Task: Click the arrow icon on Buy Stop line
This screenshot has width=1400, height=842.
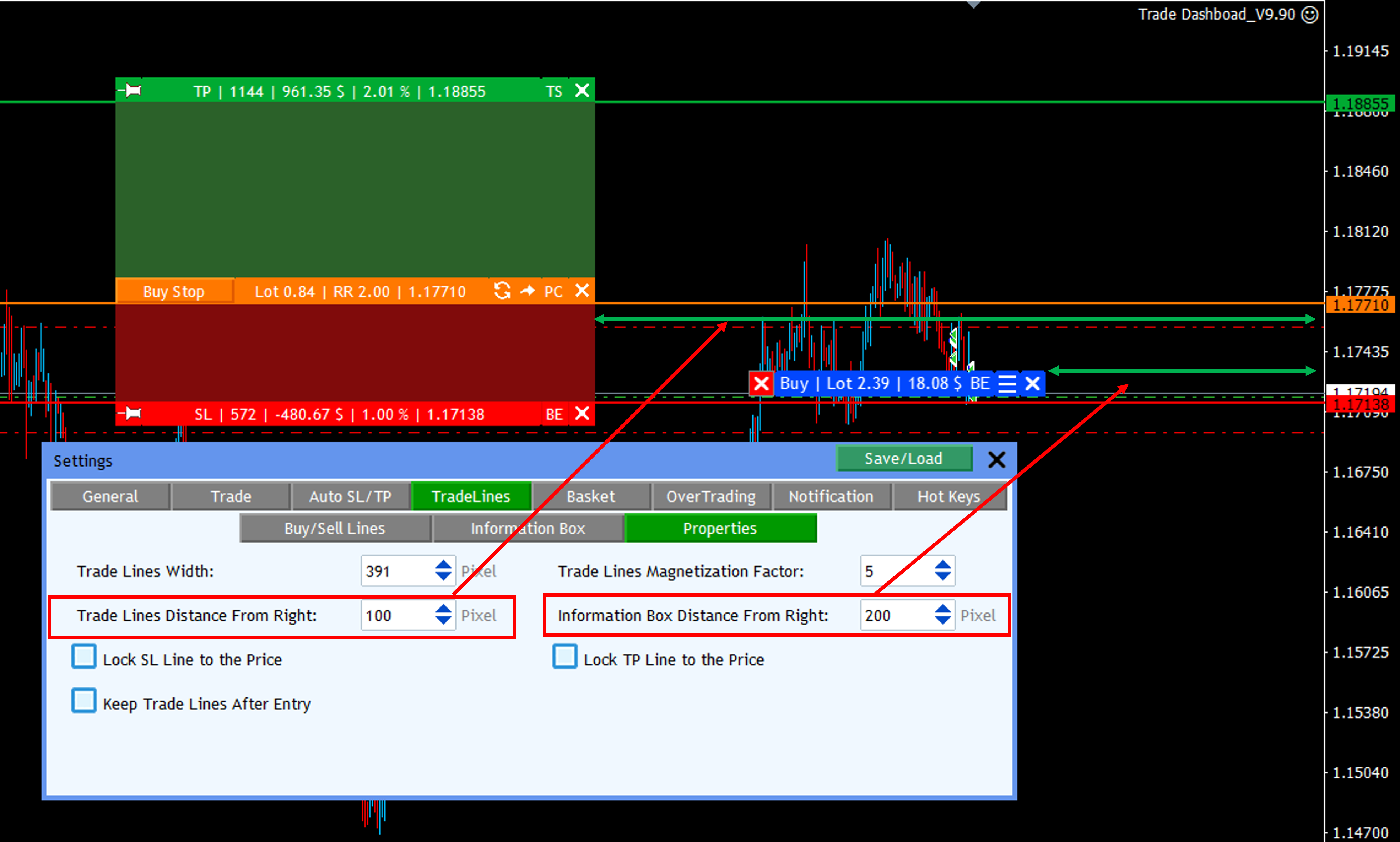Action: 528,291
